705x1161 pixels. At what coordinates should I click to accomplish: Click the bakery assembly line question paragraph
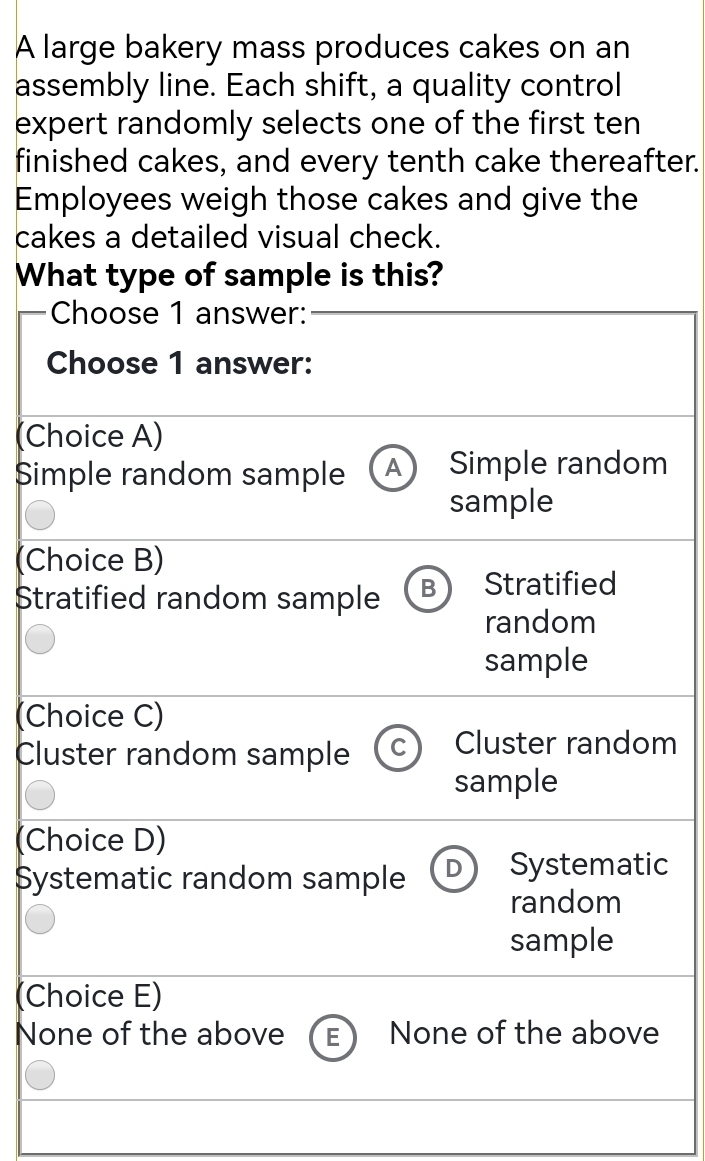tap(357, 142)
